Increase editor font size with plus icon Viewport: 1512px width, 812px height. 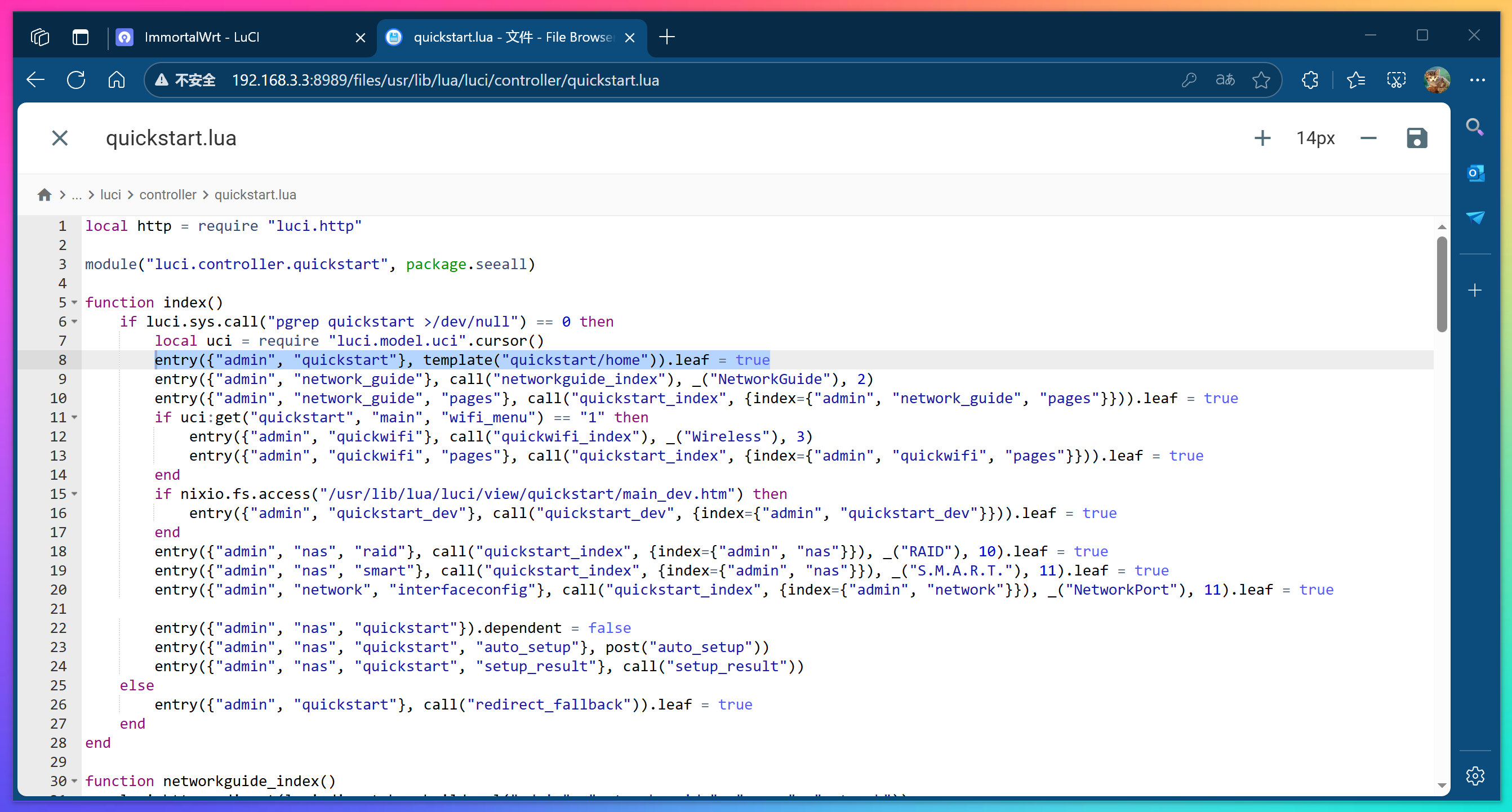pos(1262,139)
